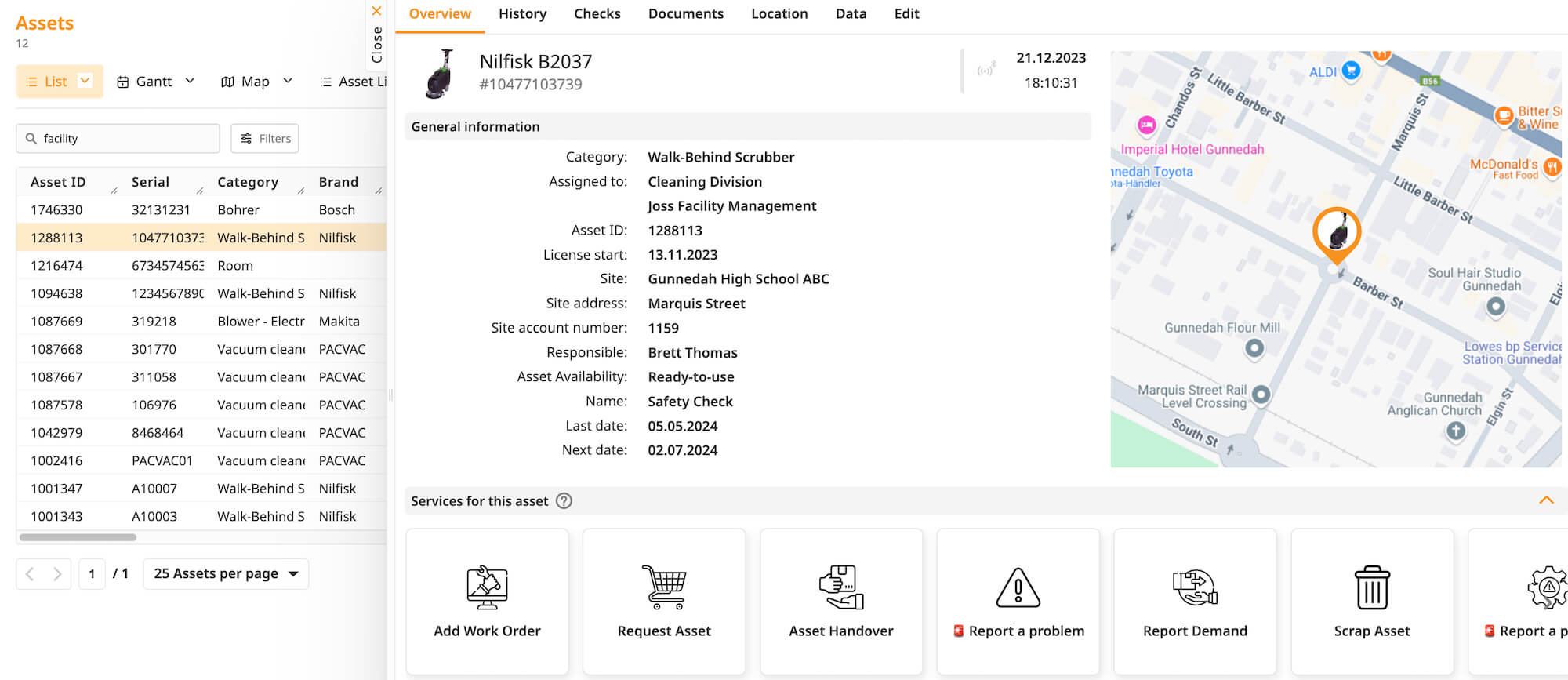The width and height of the screenshot is (1568, 680).
Task: Open the Request Asset shopping cart service
Action: point(664,602)
